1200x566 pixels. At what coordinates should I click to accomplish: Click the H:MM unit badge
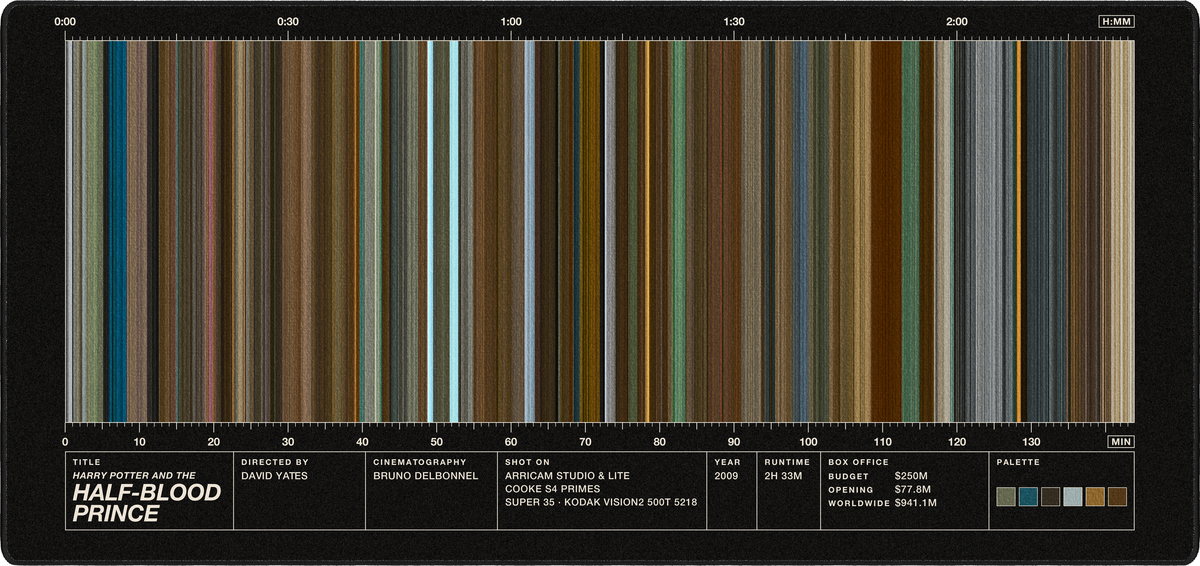click(x=1116, y=21)
